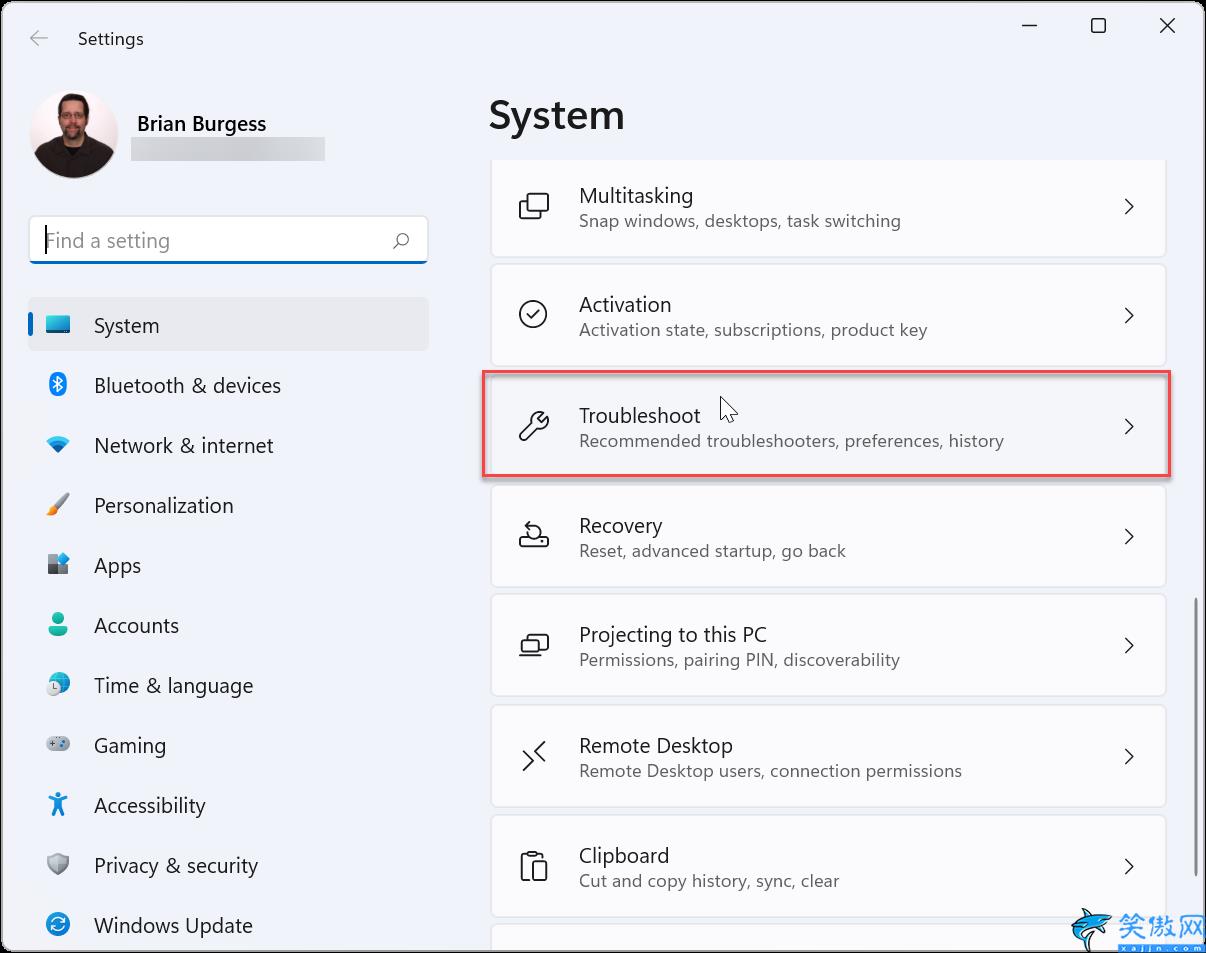Click the back arrow icon in Settings

coord(39,39)
